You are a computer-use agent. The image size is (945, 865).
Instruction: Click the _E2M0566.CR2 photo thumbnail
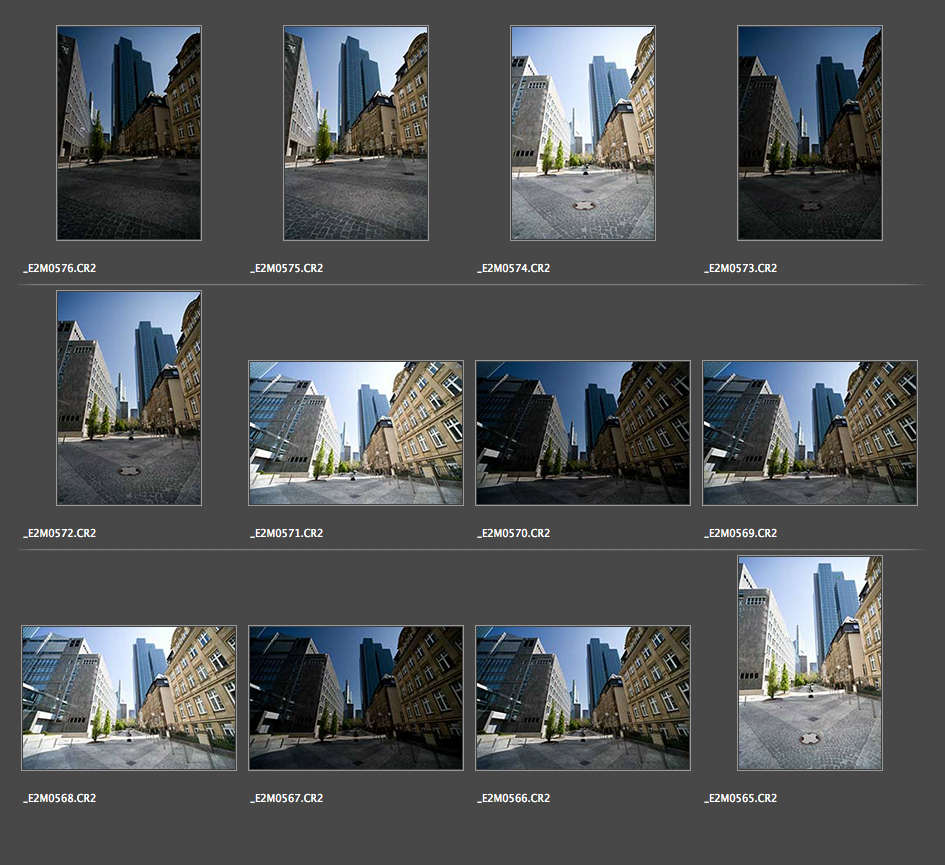[583, 698]
